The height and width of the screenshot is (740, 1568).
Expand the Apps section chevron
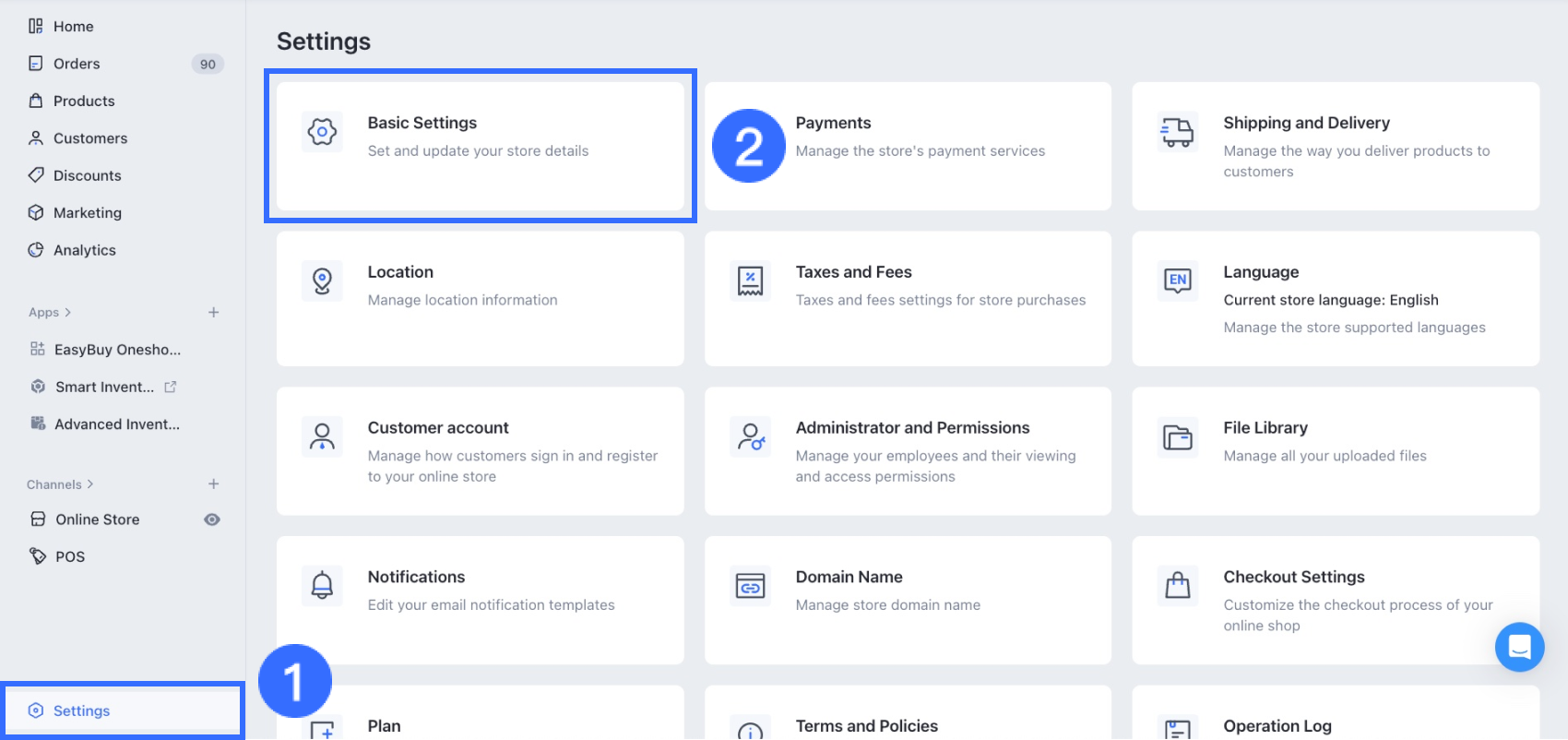click(68, 313)
